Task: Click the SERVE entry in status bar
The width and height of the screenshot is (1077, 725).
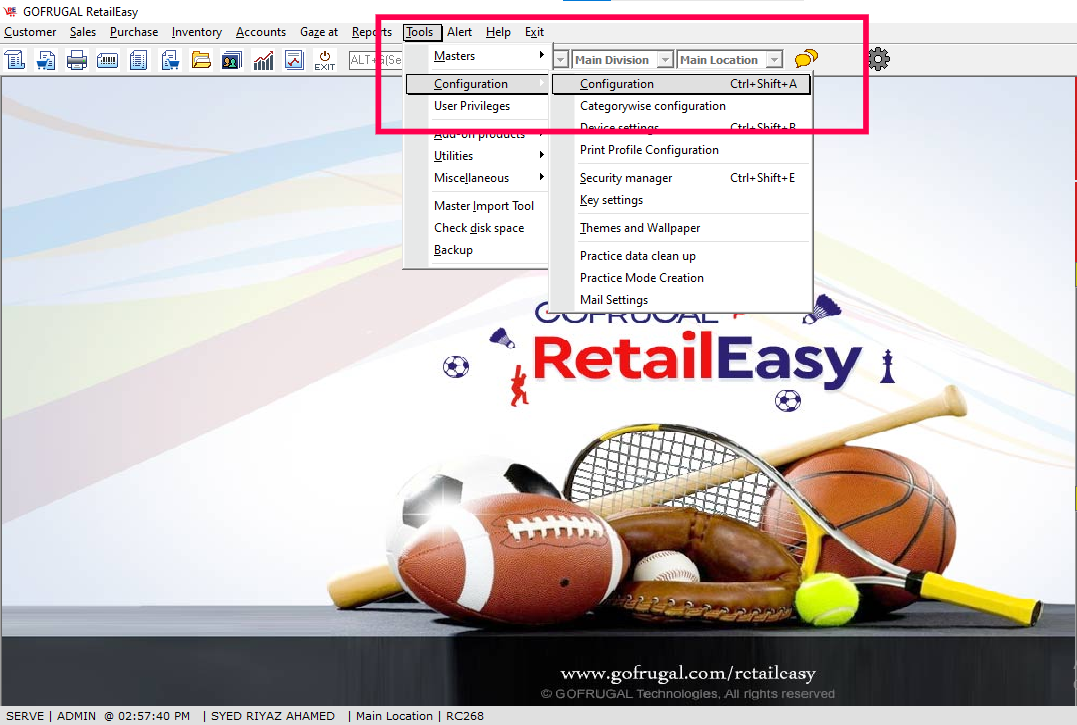Action: click(x=25, y=716)
